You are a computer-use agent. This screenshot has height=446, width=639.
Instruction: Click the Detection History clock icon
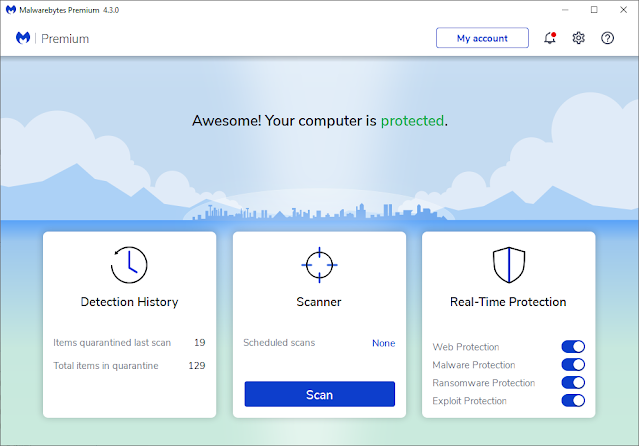tap(129, 265)
